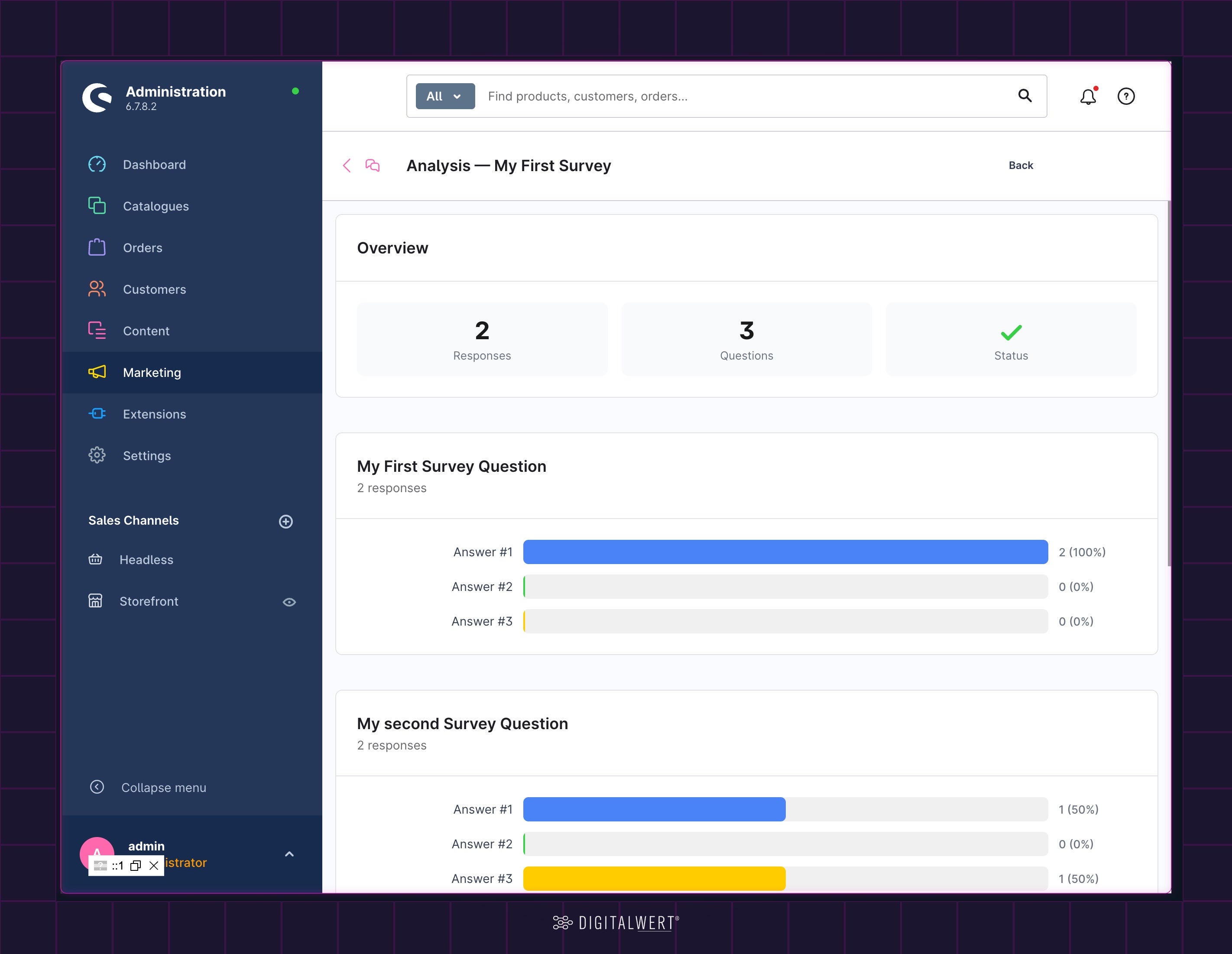This screenshot has height=954, width=1232.
Task: Click the Settings gear icon
Action: pos(97,455)
